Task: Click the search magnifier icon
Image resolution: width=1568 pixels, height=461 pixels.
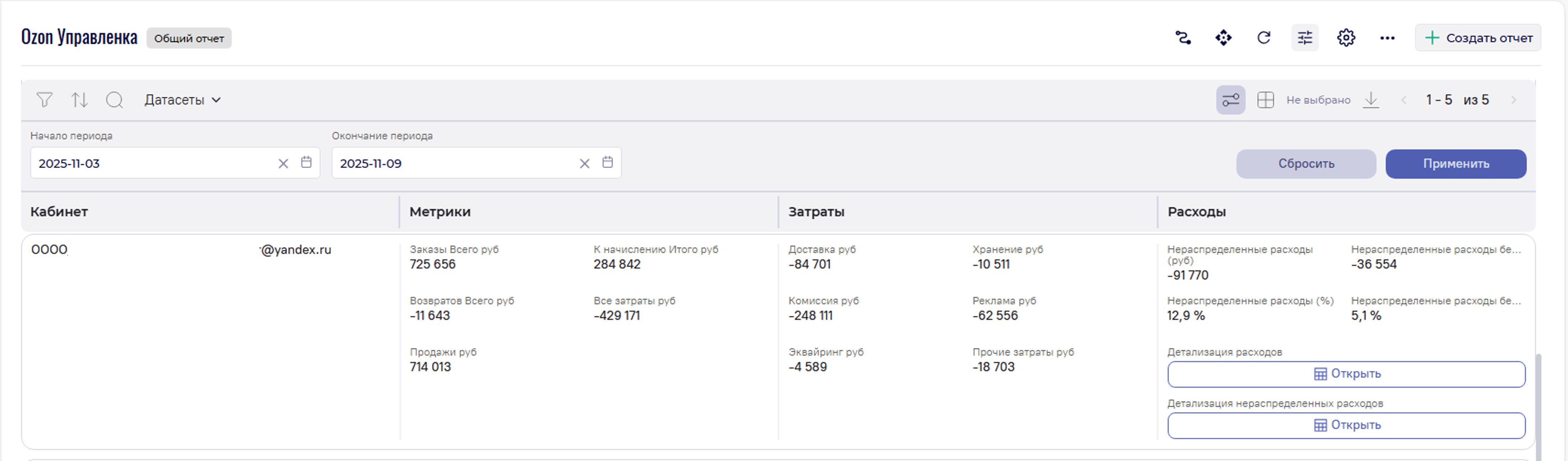Action: [x=114, y=100]
